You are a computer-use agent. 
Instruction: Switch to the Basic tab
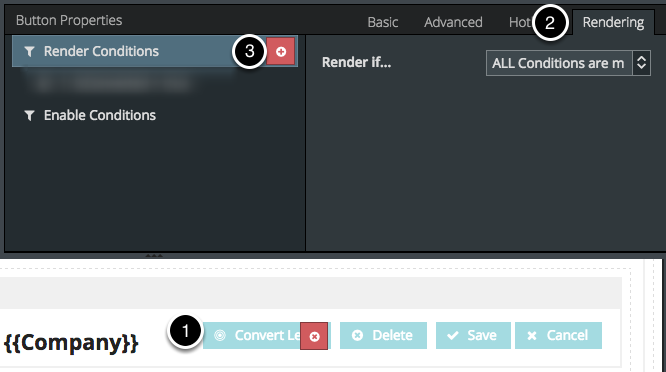click(383, 22)
